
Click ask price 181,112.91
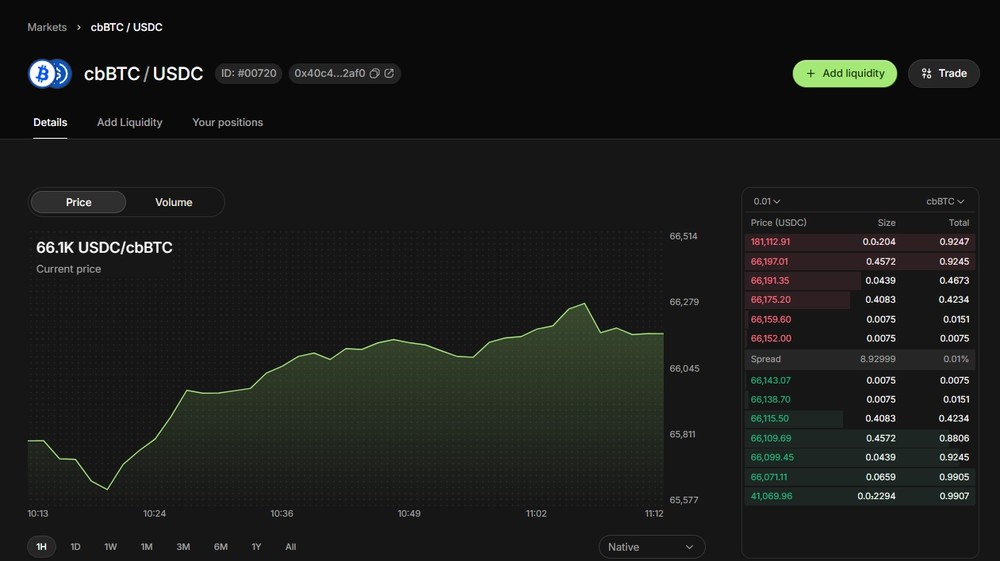(x=770, y=242)
